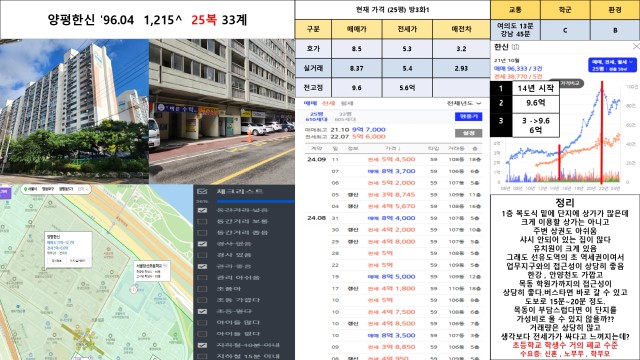Click the 교통 header cell

[x=515, y=9]
